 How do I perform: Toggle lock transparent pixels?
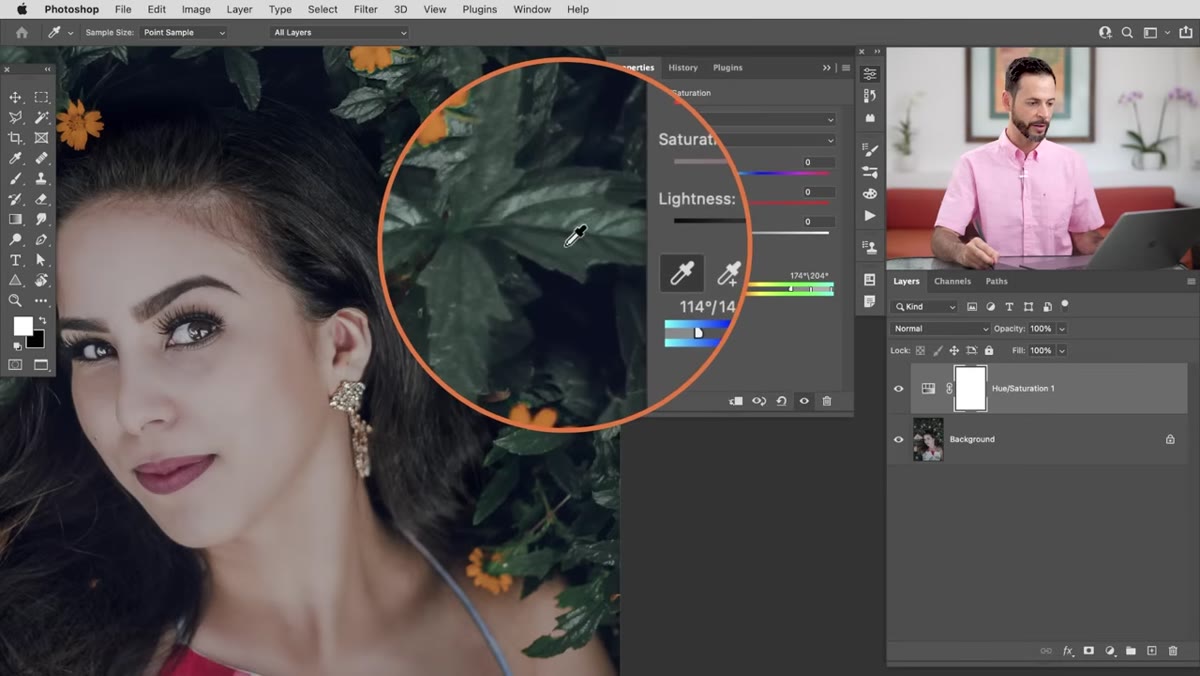coord(922,351)
